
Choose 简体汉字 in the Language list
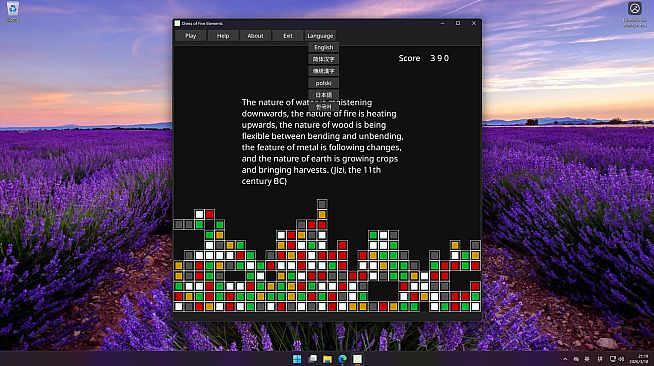[x=324, y=59]
